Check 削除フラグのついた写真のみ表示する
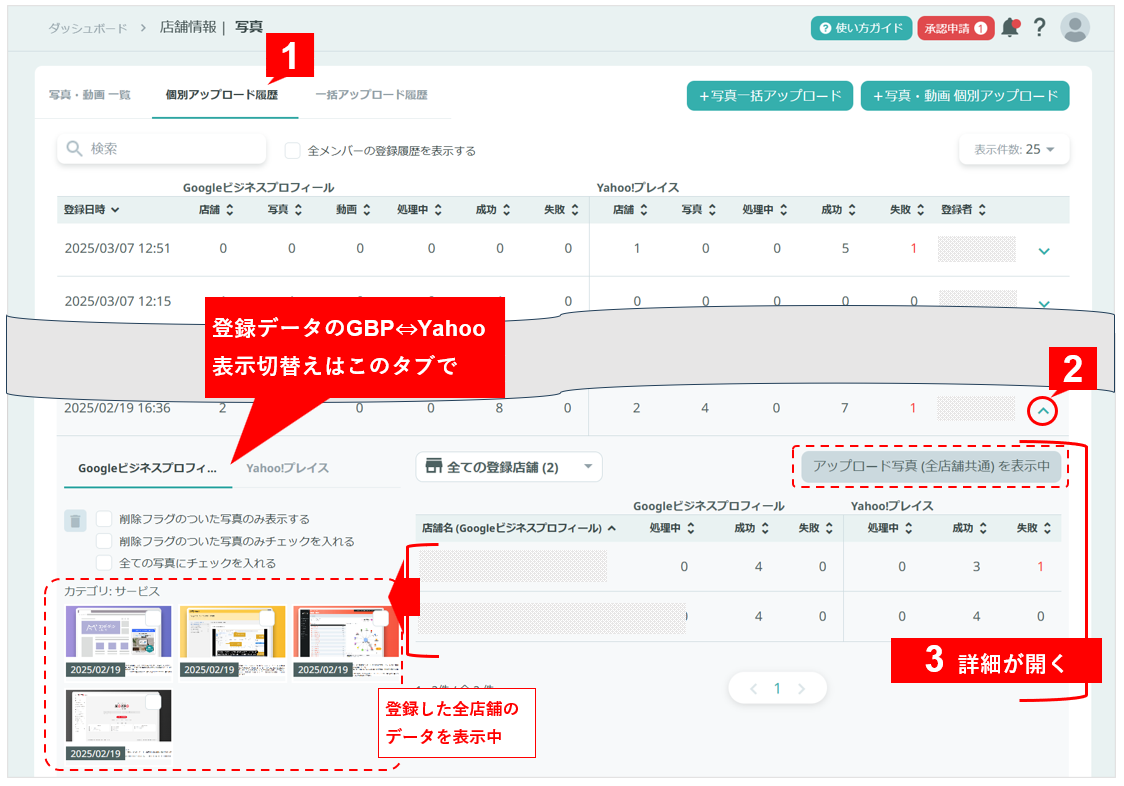 [104, 519]
